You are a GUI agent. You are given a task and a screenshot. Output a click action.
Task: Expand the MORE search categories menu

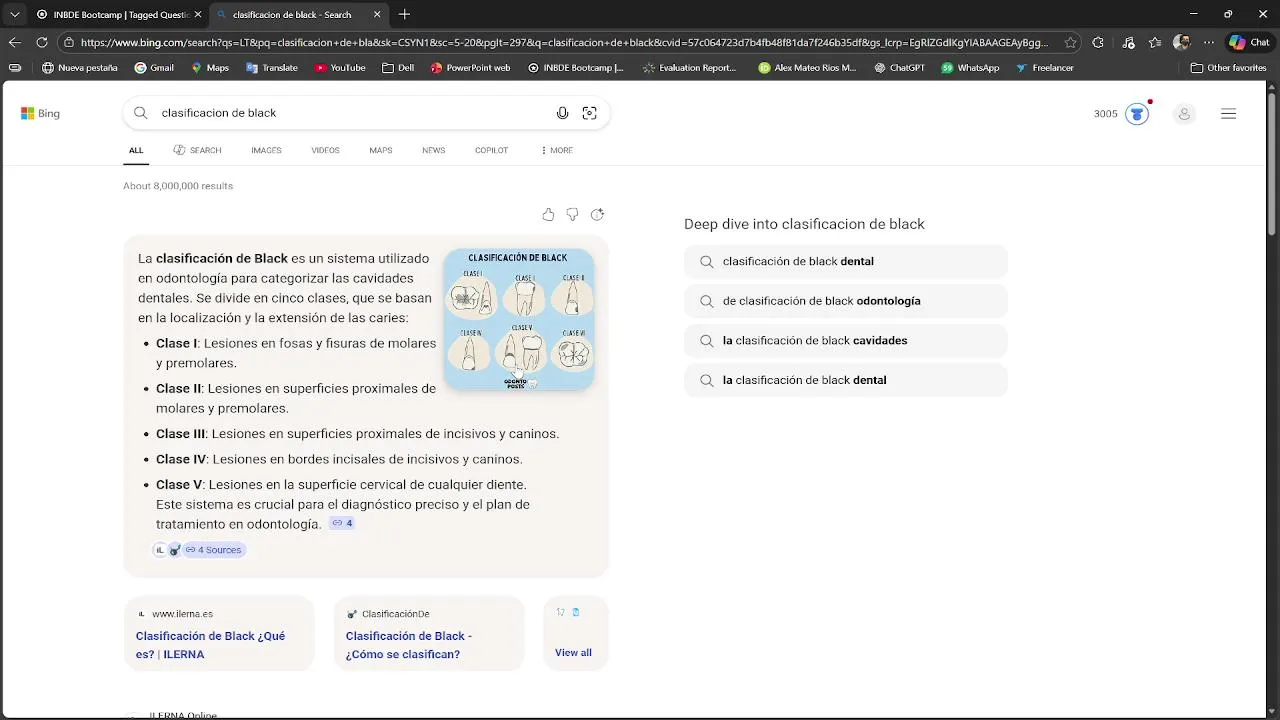(x=556, y=150)
